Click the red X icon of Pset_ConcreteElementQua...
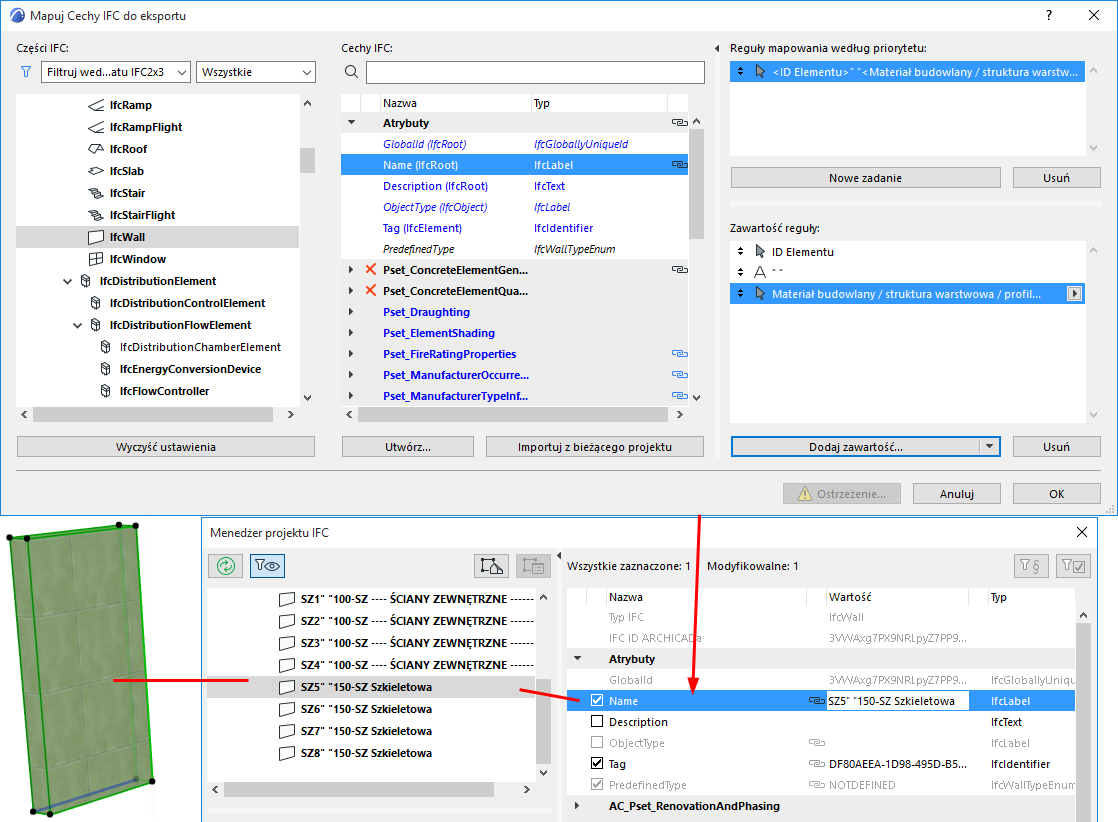Viewport: 1118px width, 822px height. point(371,291)
